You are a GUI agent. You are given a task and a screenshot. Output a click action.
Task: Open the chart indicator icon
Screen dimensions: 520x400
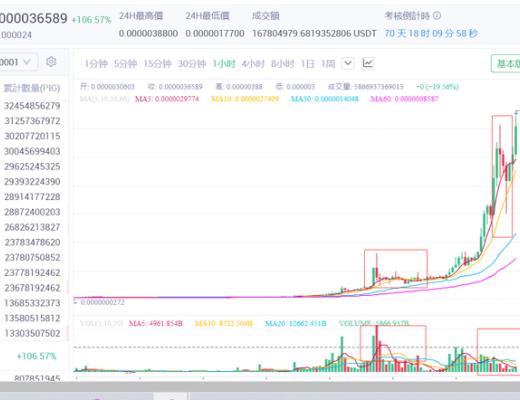coord(368,63)
